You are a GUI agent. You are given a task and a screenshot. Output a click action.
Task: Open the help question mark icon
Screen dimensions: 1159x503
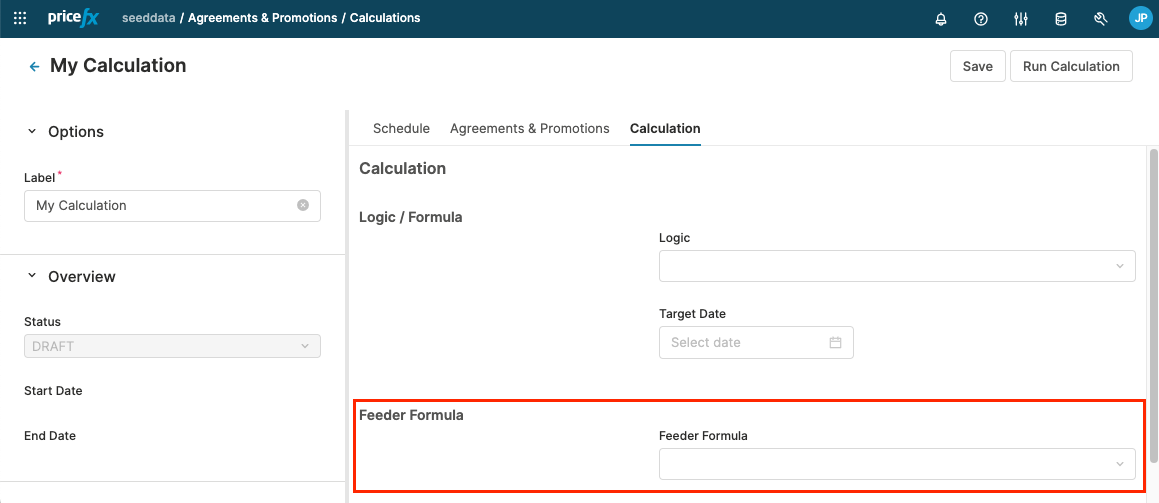[x=981, y=19]
